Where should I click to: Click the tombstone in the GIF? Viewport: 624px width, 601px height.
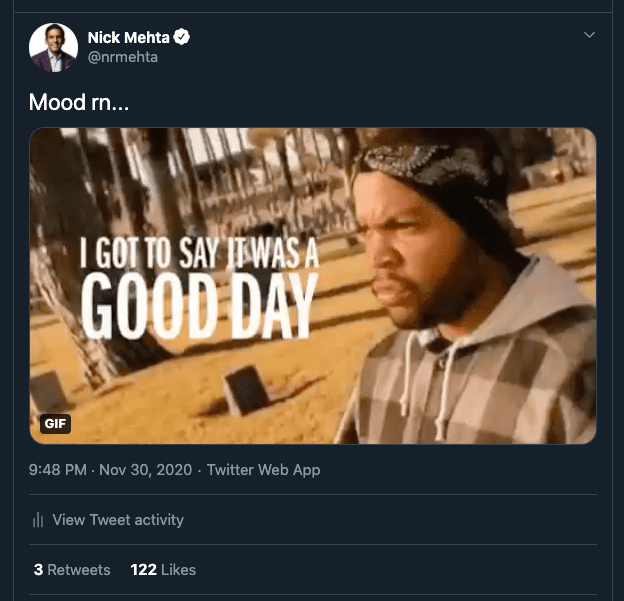245,390
